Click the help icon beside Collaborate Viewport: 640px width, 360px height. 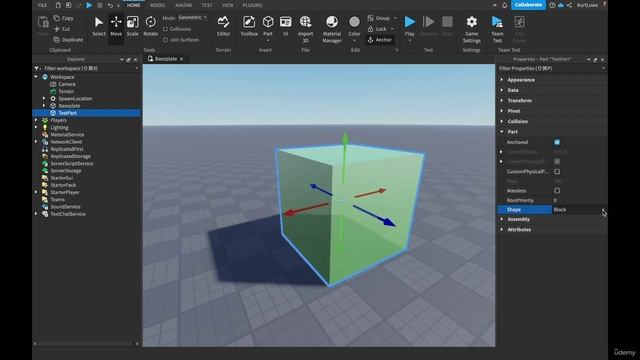point(552,5)
